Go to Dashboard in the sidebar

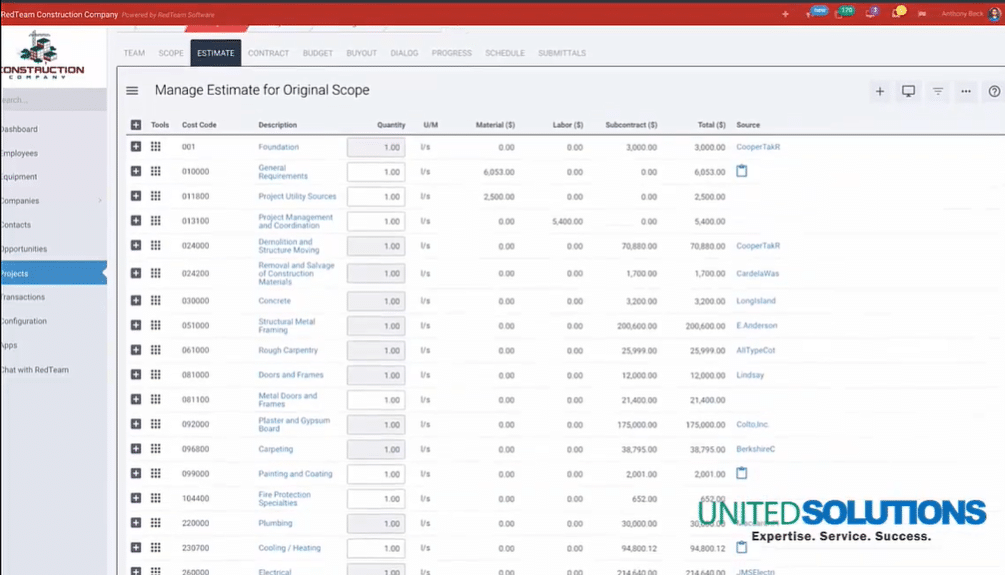pyautogui.click(x=19, y=129)
